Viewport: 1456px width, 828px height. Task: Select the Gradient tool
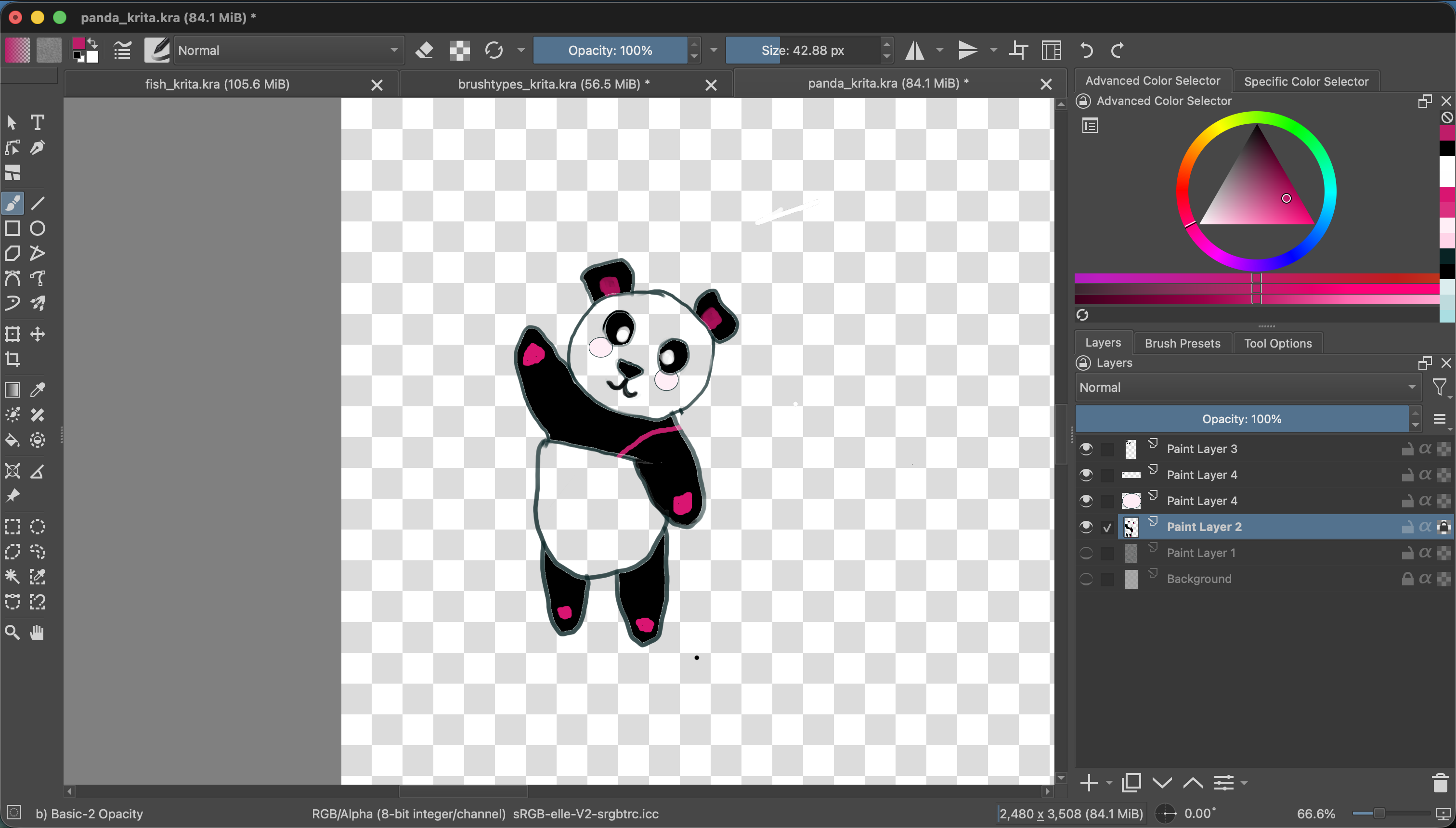(x=13, y=389)
